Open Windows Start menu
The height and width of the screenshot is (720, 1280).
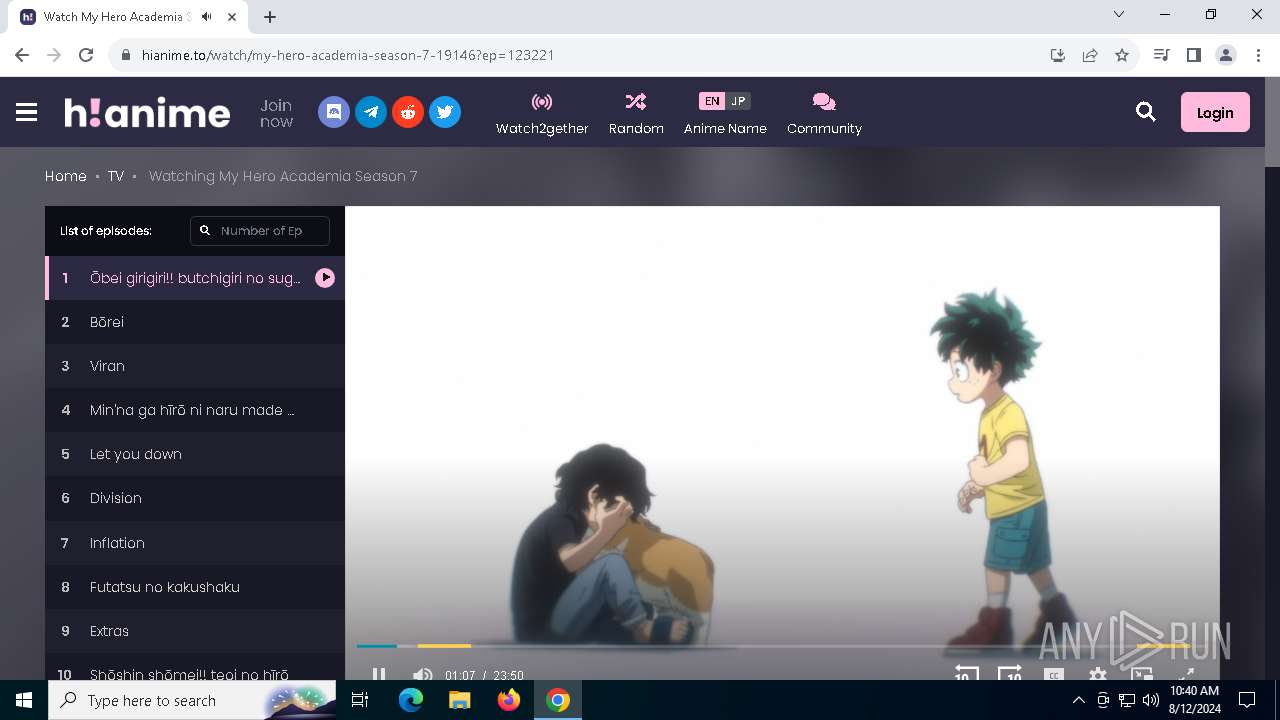tap(24, 700)
